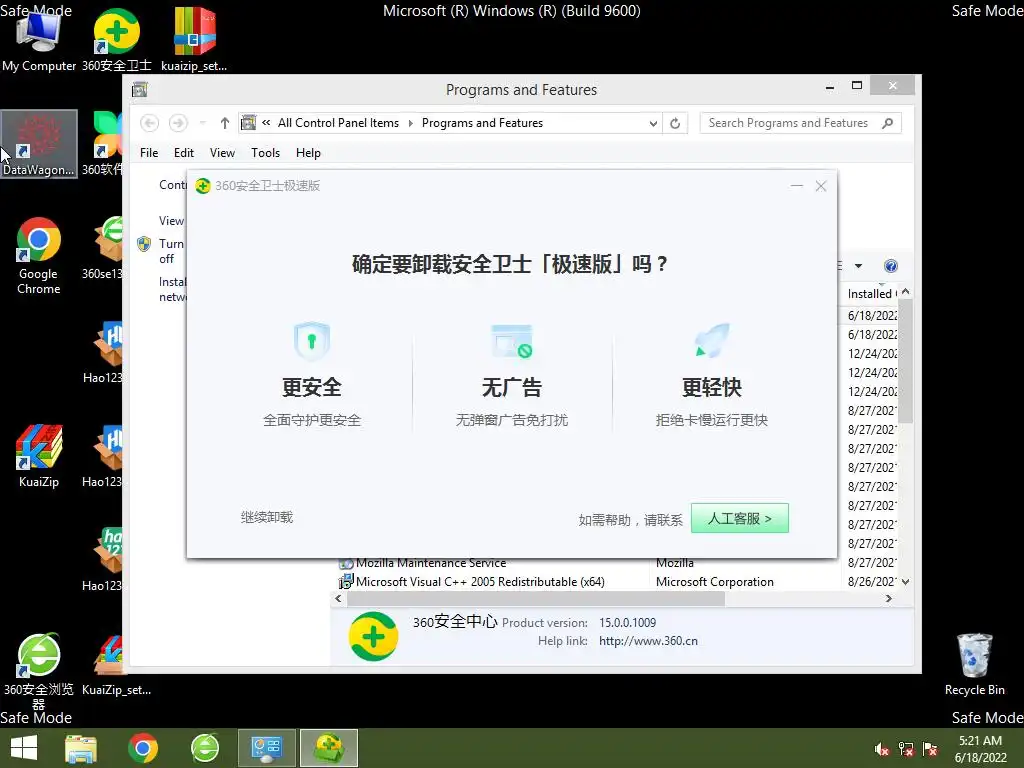Open 360安全卫士 desktop shortcut

pos(116,39)
